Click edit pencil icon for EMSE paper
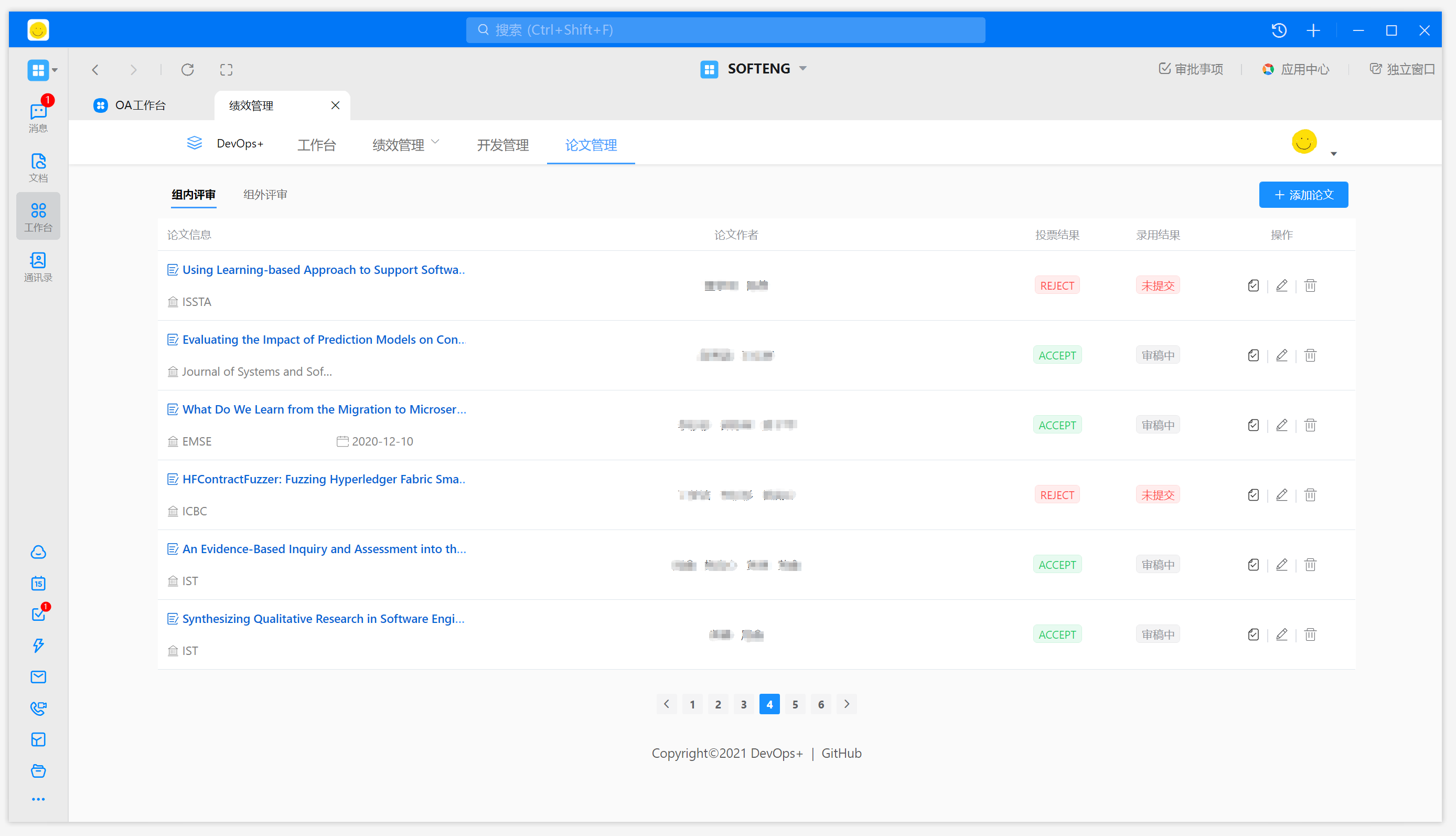 [x=1281, y=425]
